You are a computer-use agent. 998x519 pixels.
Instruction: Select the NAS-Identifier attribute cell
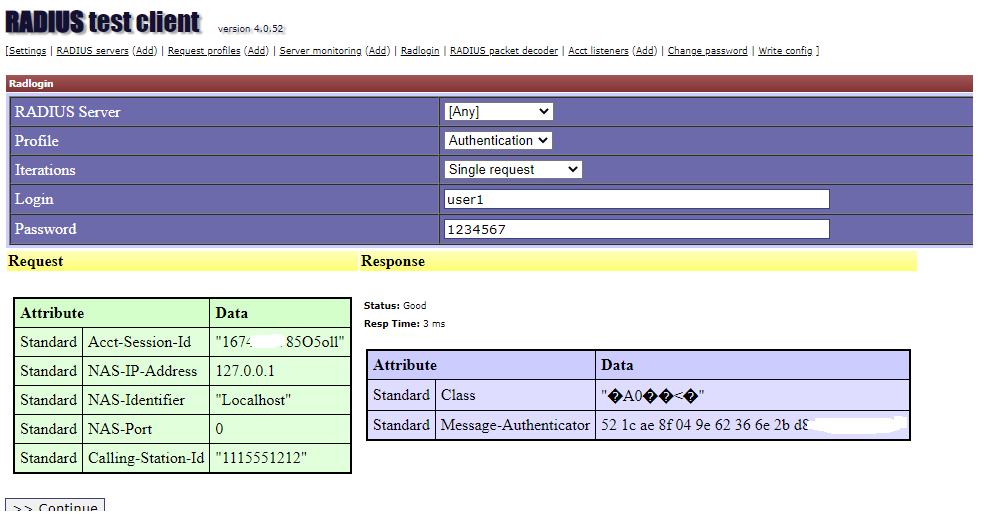click(x=146, y=400)
